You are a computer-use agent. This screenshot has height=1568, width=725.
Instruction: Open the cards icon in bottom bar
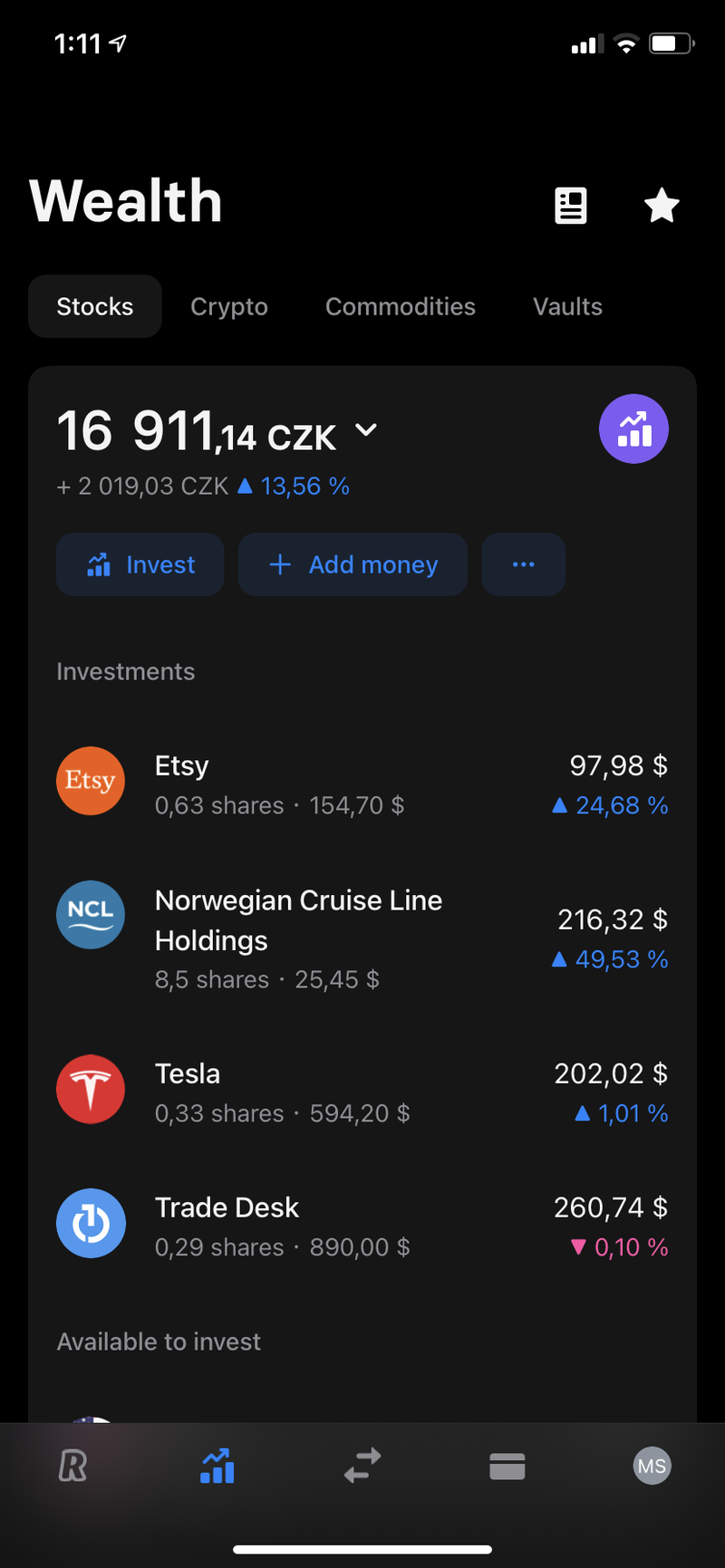coord(507,1465)
